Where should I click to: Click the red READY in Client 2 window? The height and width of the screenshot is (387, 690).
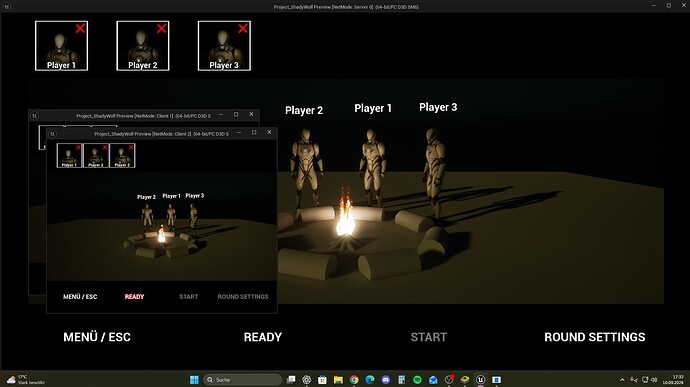tap(134, 297)
